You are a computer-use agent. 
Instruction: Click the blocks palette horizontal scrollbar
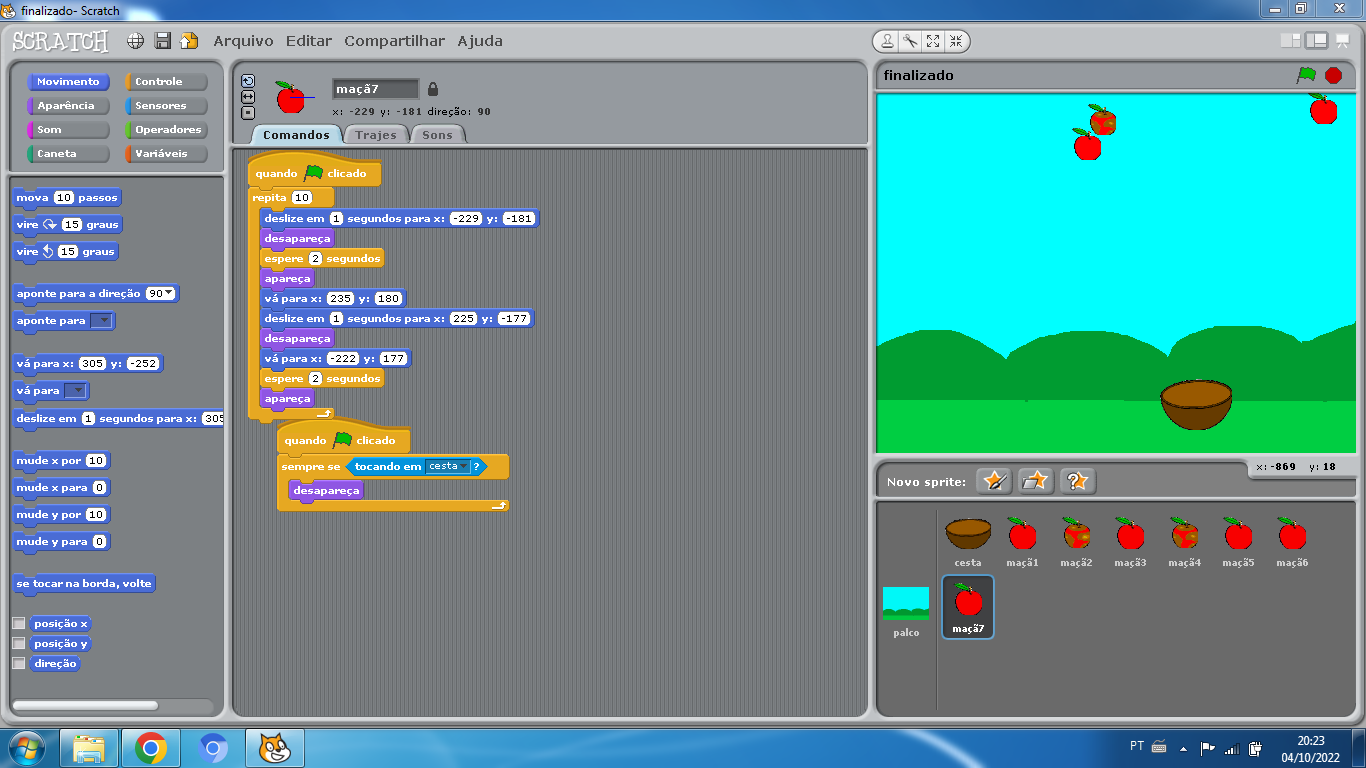85,706
